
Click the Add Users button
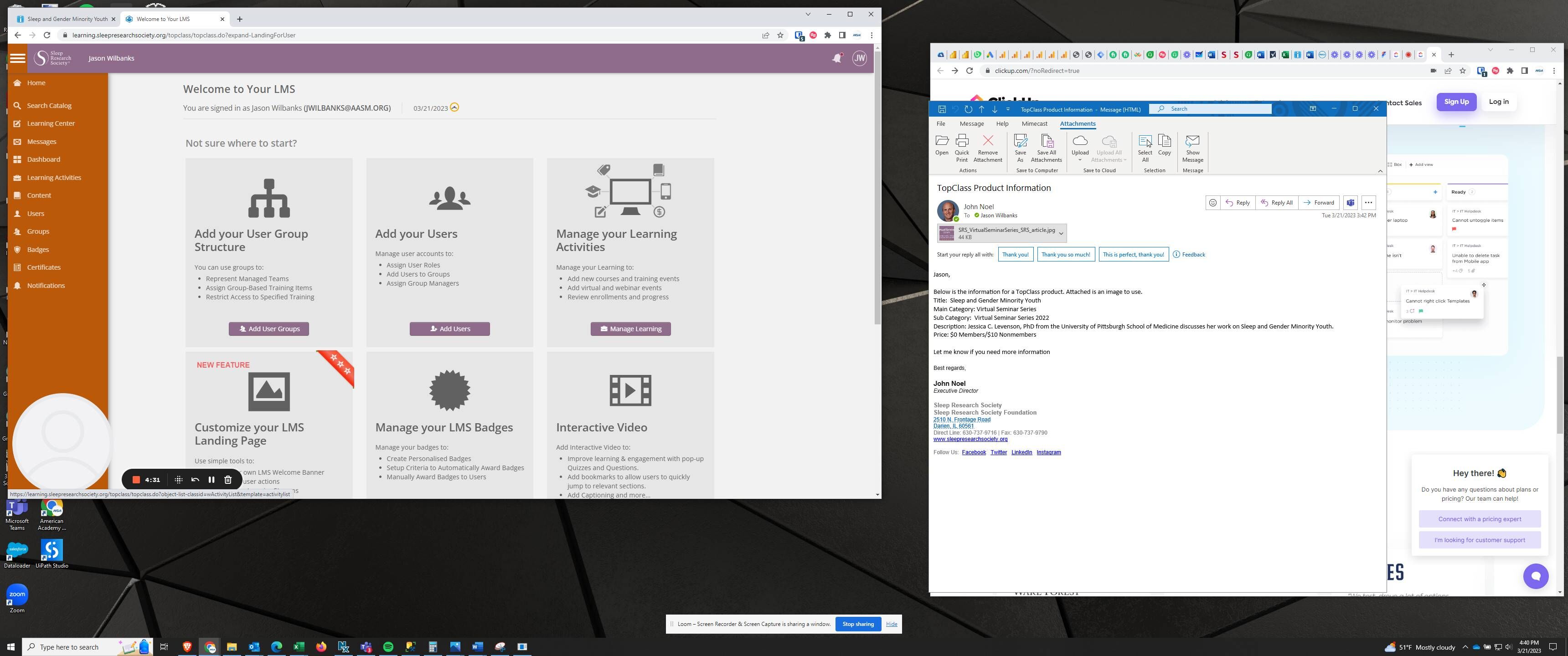(449, 328)
